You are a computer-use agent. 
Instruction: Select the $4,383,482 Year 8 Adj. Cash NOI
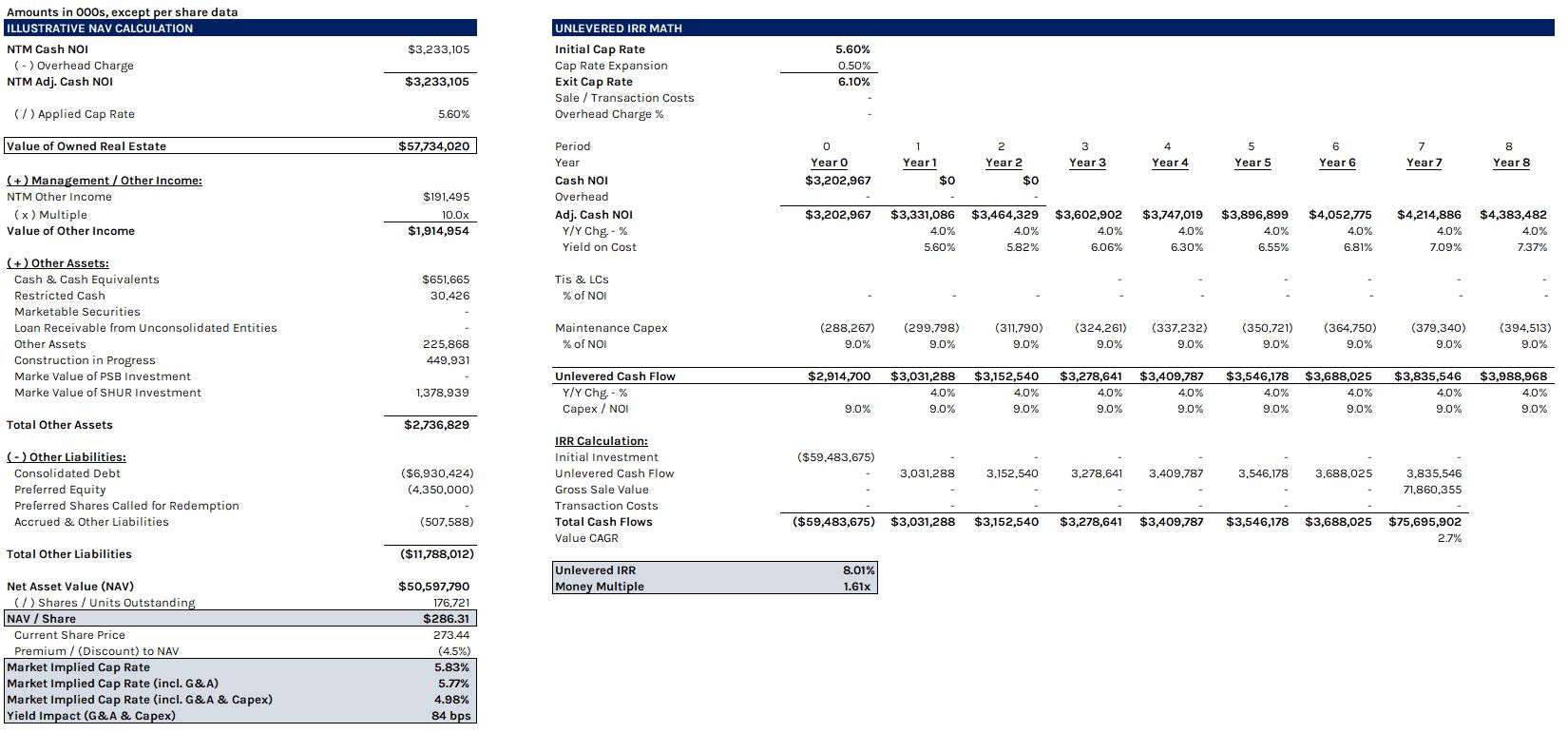[x=1513, y=215]
